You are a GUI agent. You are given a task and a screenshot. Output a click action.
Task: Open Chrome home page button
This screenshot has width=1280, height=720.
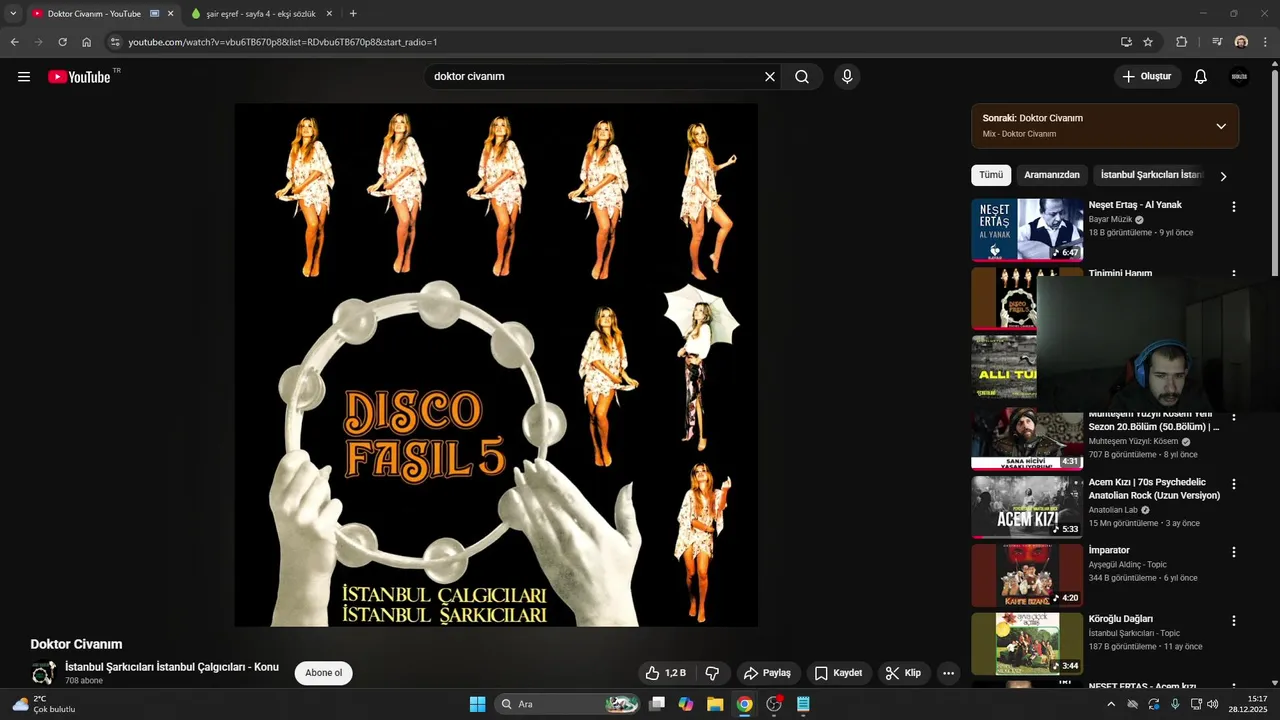(87, 42)
